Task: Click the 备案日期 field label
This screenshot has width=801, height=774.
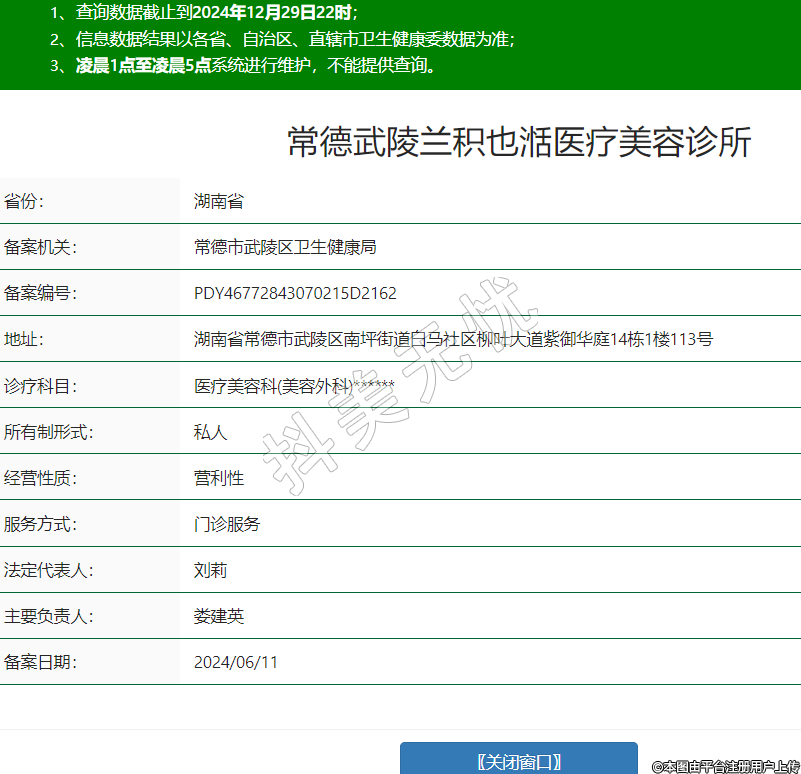Action: [40, 662]
